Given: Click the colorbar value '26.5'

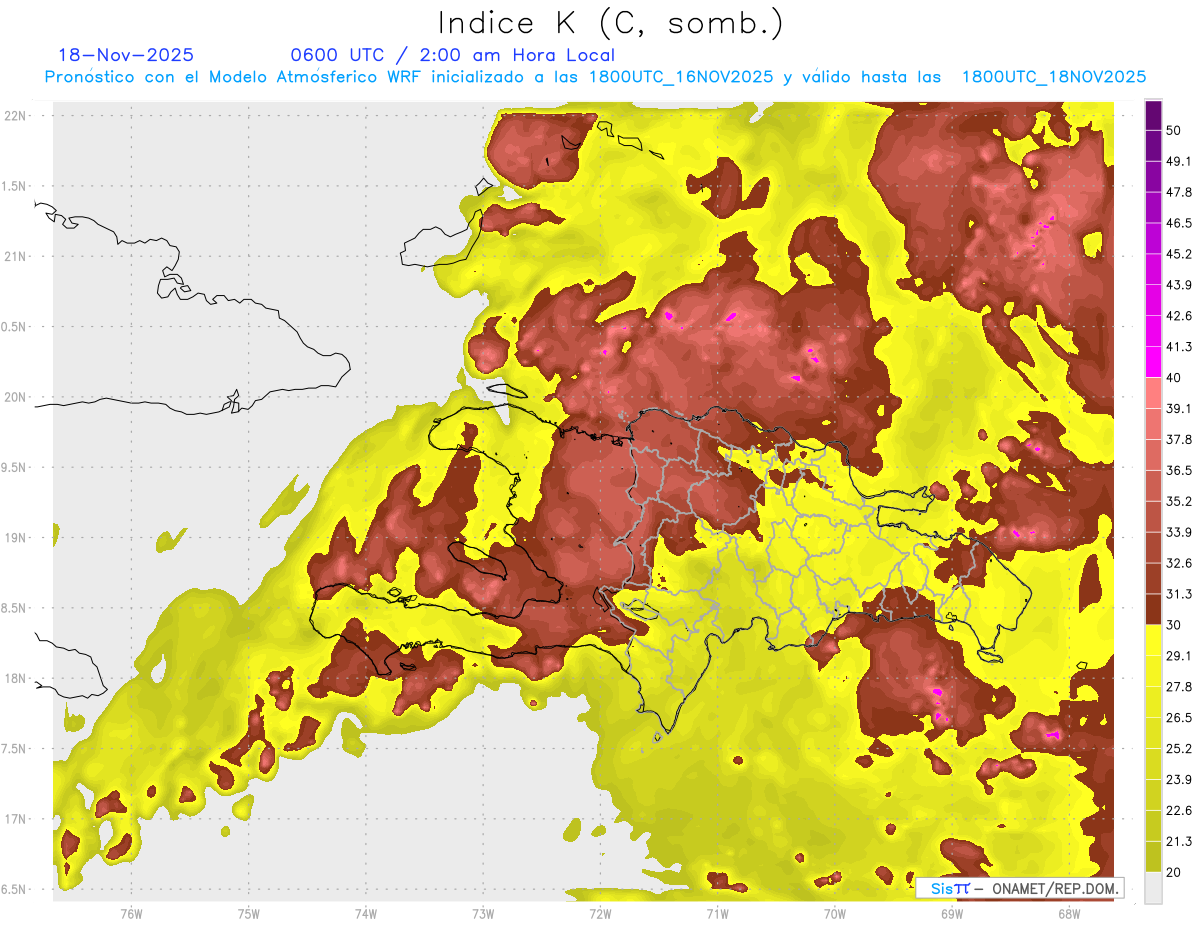Looking at the screenshot, I should point(1179,718).
